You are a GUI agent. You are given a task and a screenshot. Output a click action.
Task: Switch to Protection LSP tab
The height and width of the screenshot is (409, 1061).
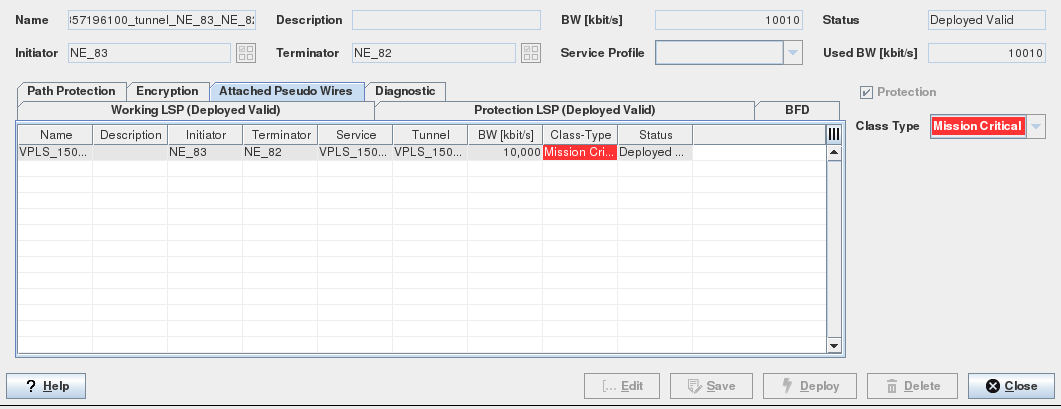tap(564, 110)
